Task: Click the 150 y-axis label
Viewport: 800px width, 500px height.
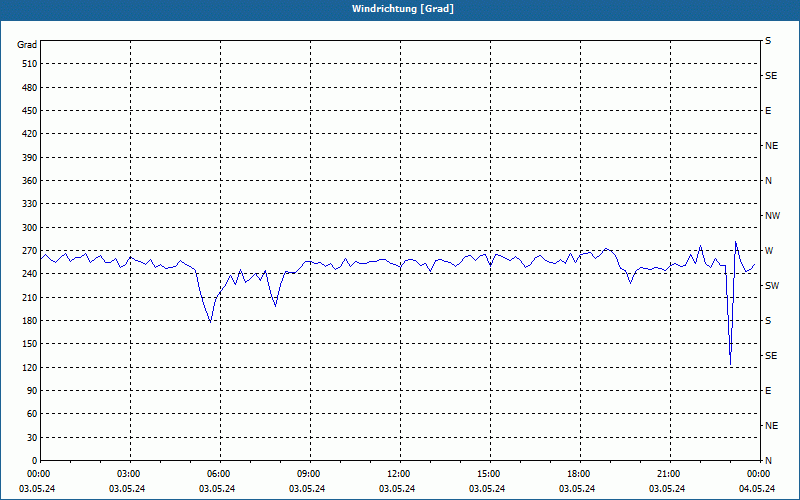Action: (30, 344)
